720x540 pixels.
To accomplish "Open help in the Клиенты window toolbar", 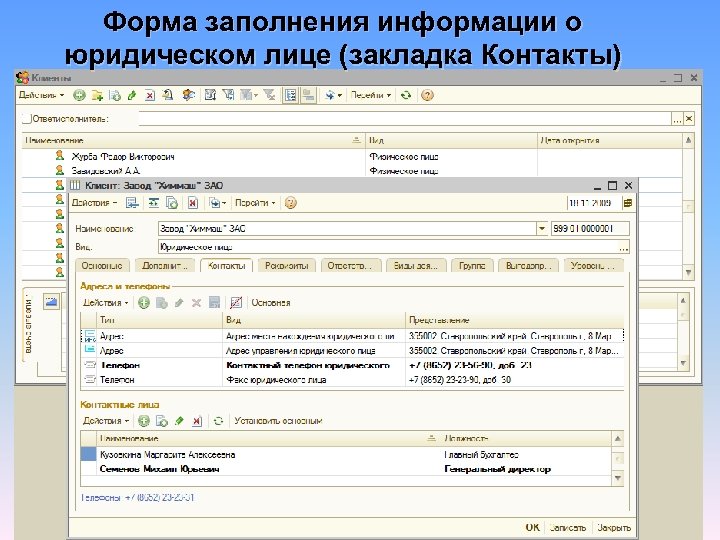I will point(427,95).
